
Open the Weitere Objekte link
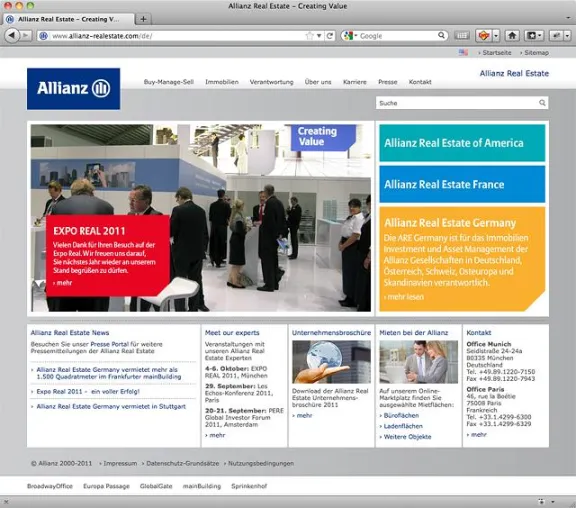coord(406,437)
